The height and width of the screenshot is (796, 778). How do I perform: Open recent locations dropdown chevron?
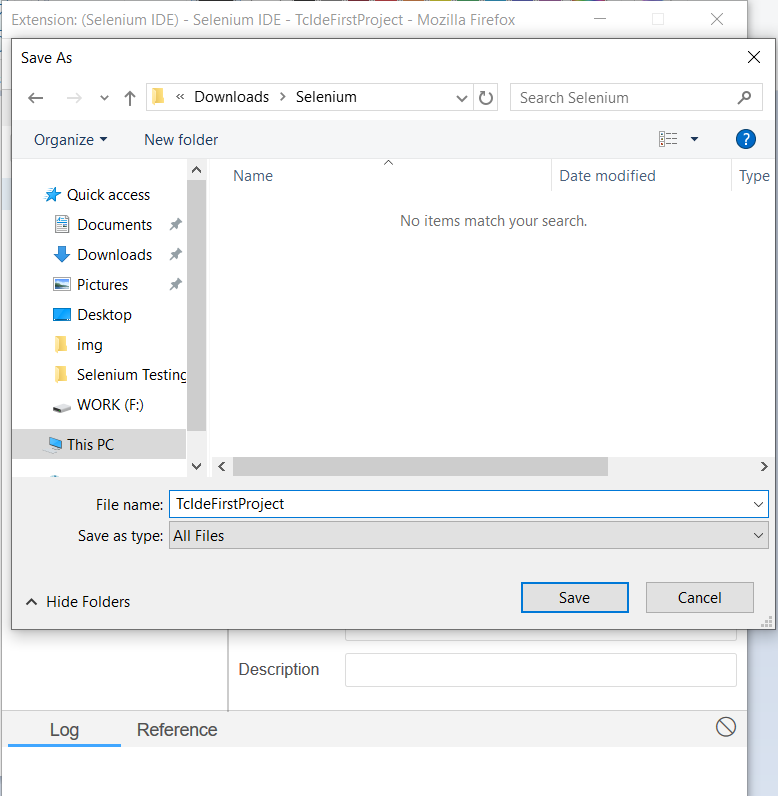coord(104,98)
